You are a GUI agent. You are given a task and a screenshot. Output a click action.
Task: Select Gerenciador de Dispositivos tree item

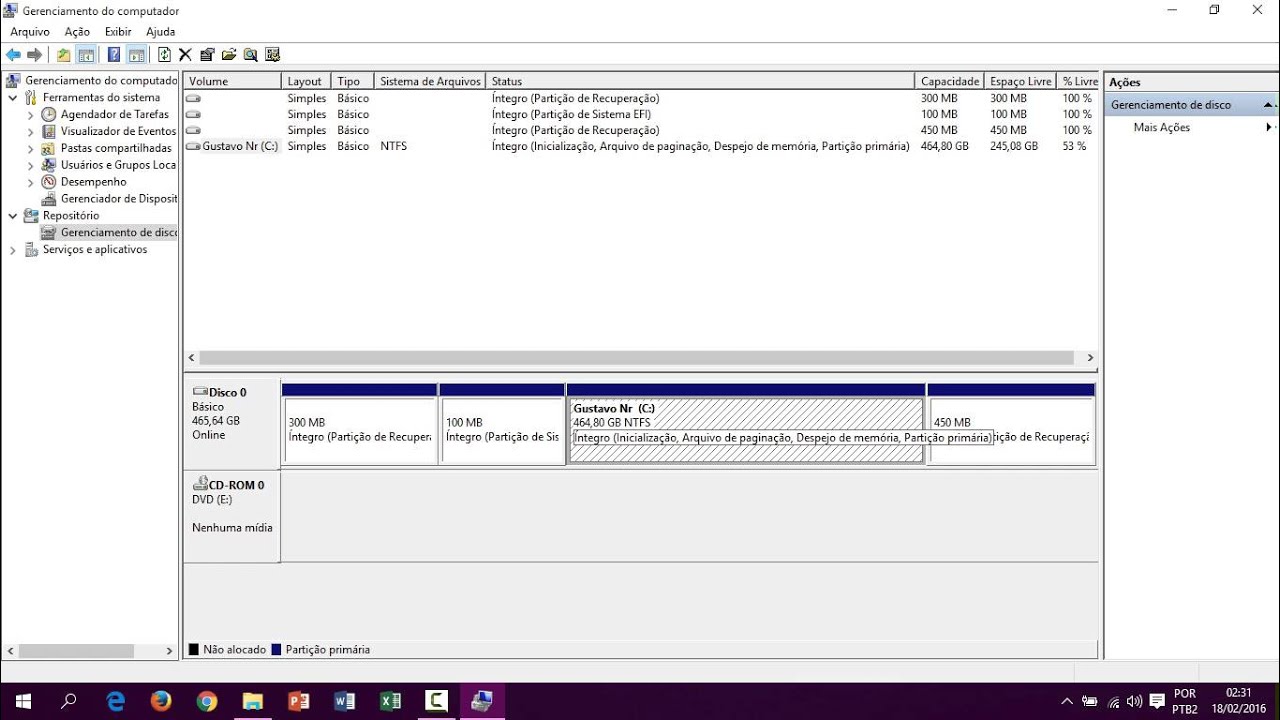pos(109,199)
